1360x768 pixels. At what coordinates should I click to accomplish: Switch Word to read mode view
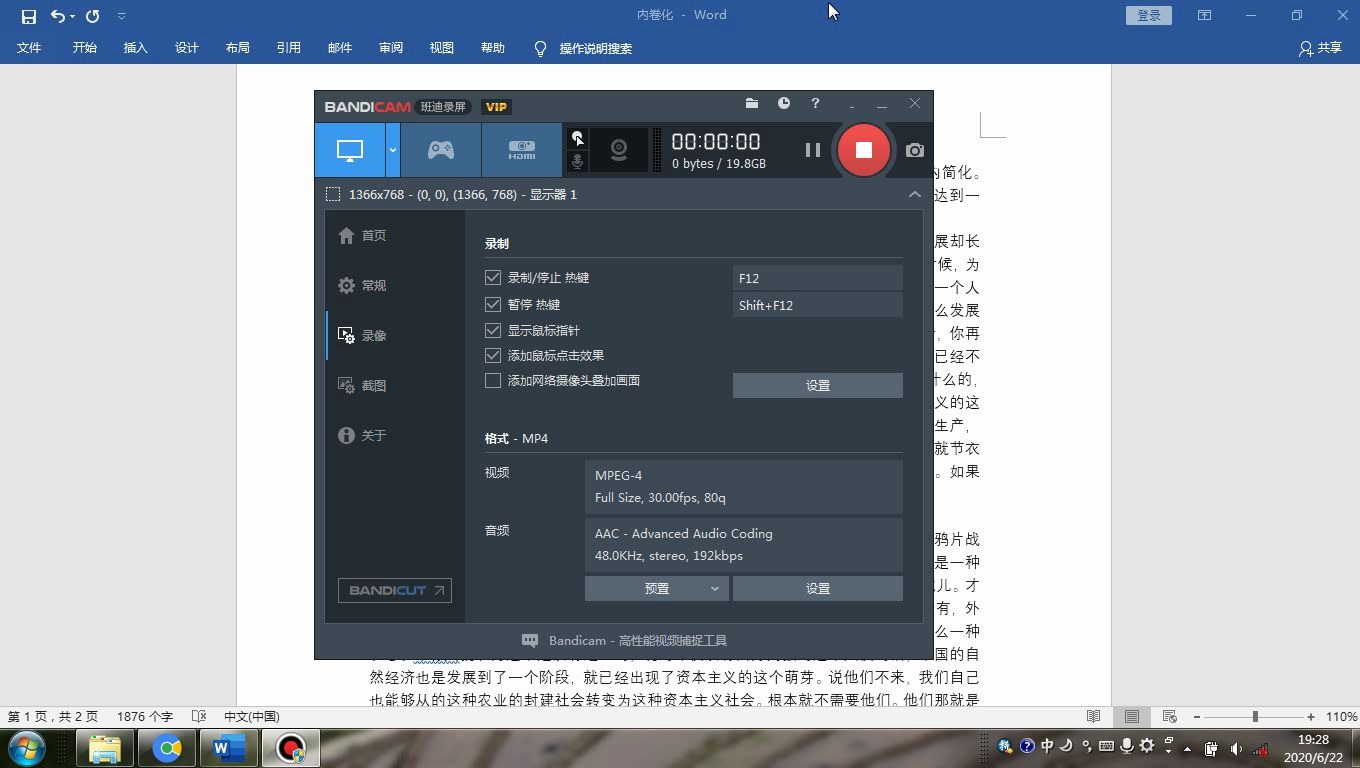pyautogui.click(x=1093, y=717)
